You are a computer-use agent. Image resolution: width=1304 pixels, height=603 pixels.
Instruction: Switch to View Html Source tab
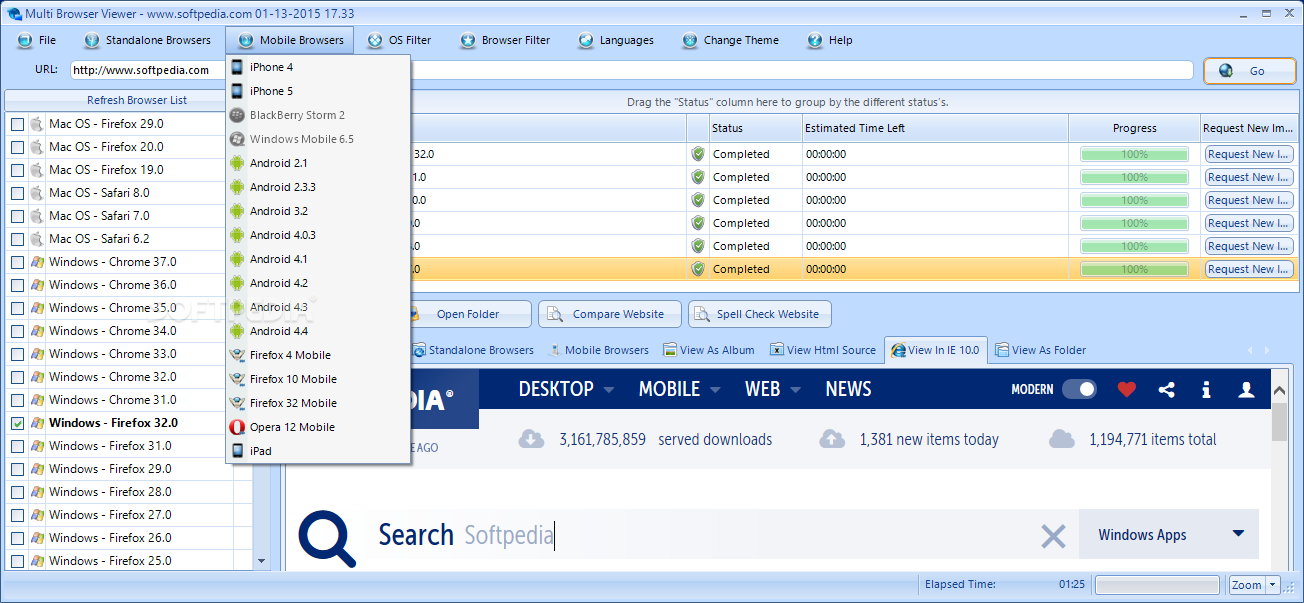(x=823, y=350)
